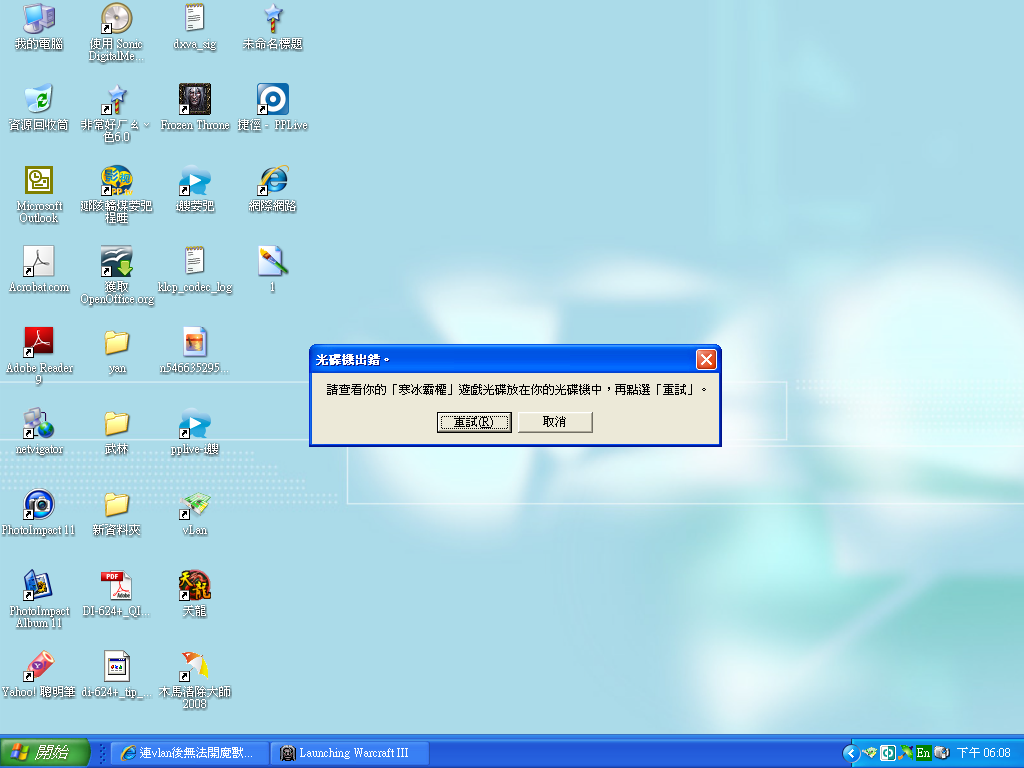Select the 新資料夾 folder icon
The width and height of the screenshot is (1024, 768).
click(116, 505)
